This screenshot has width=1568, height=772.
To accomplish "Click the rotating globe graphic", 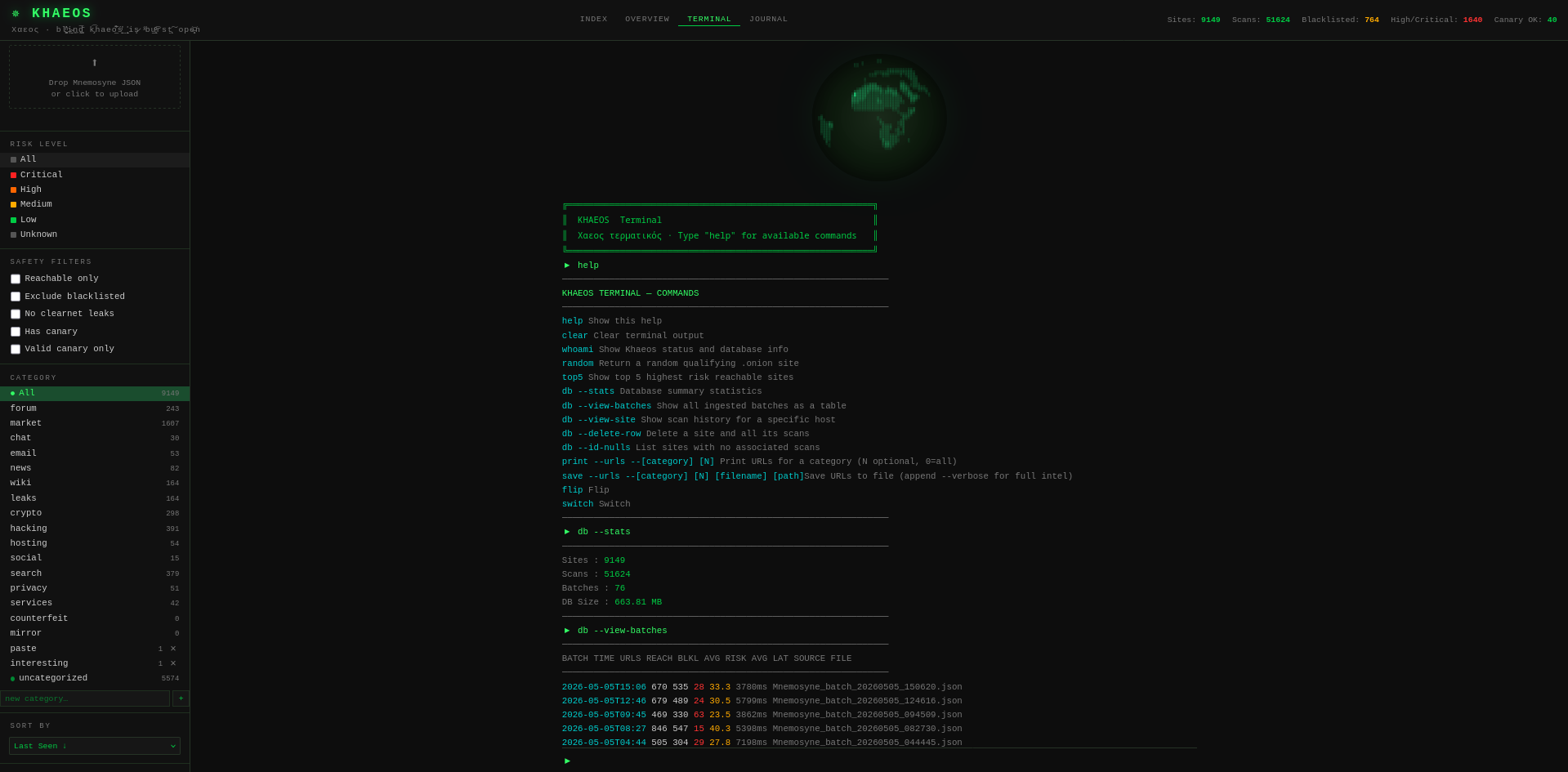I will [x=879, y=118].
